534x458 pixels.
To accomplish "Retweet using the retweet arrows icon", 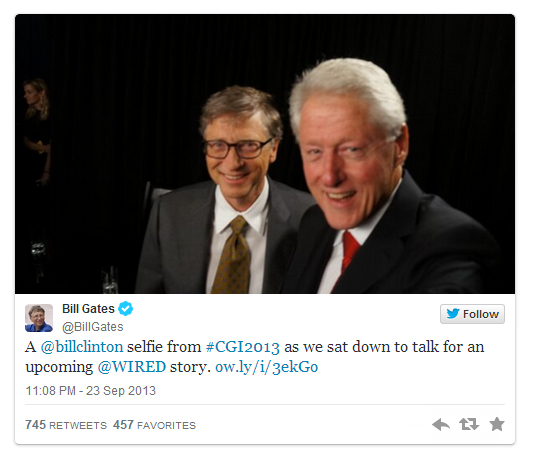I will pyautogui.click(x=469, y=424).
